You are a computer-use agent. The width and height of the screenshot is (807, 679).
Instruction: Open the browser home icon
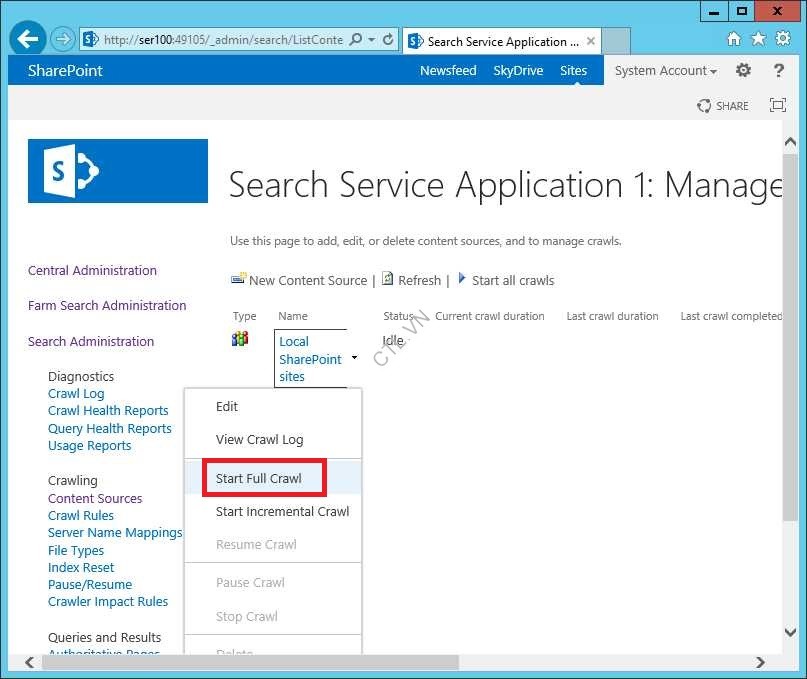(734, 40)
